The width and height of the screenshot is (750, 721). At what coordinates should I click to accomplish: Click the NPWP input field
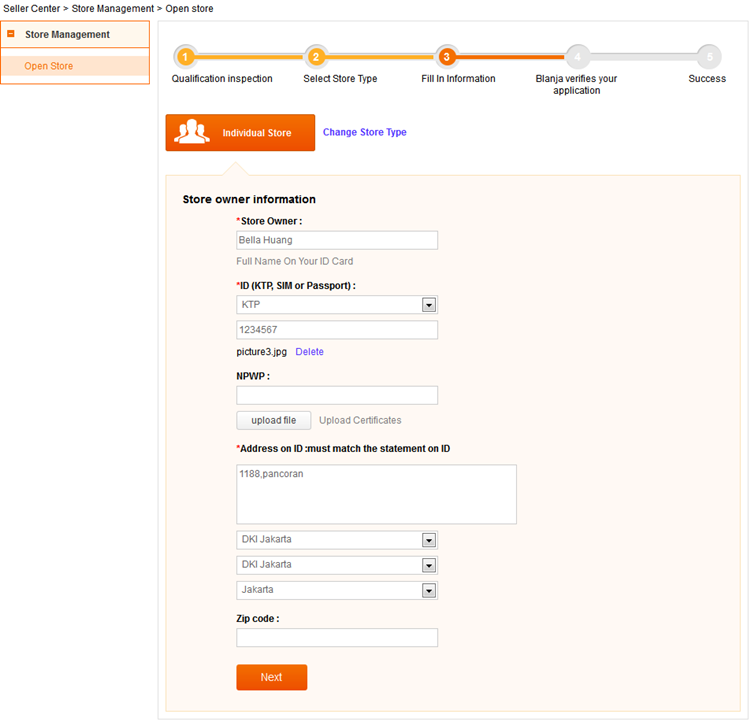[x=337, y=395]
